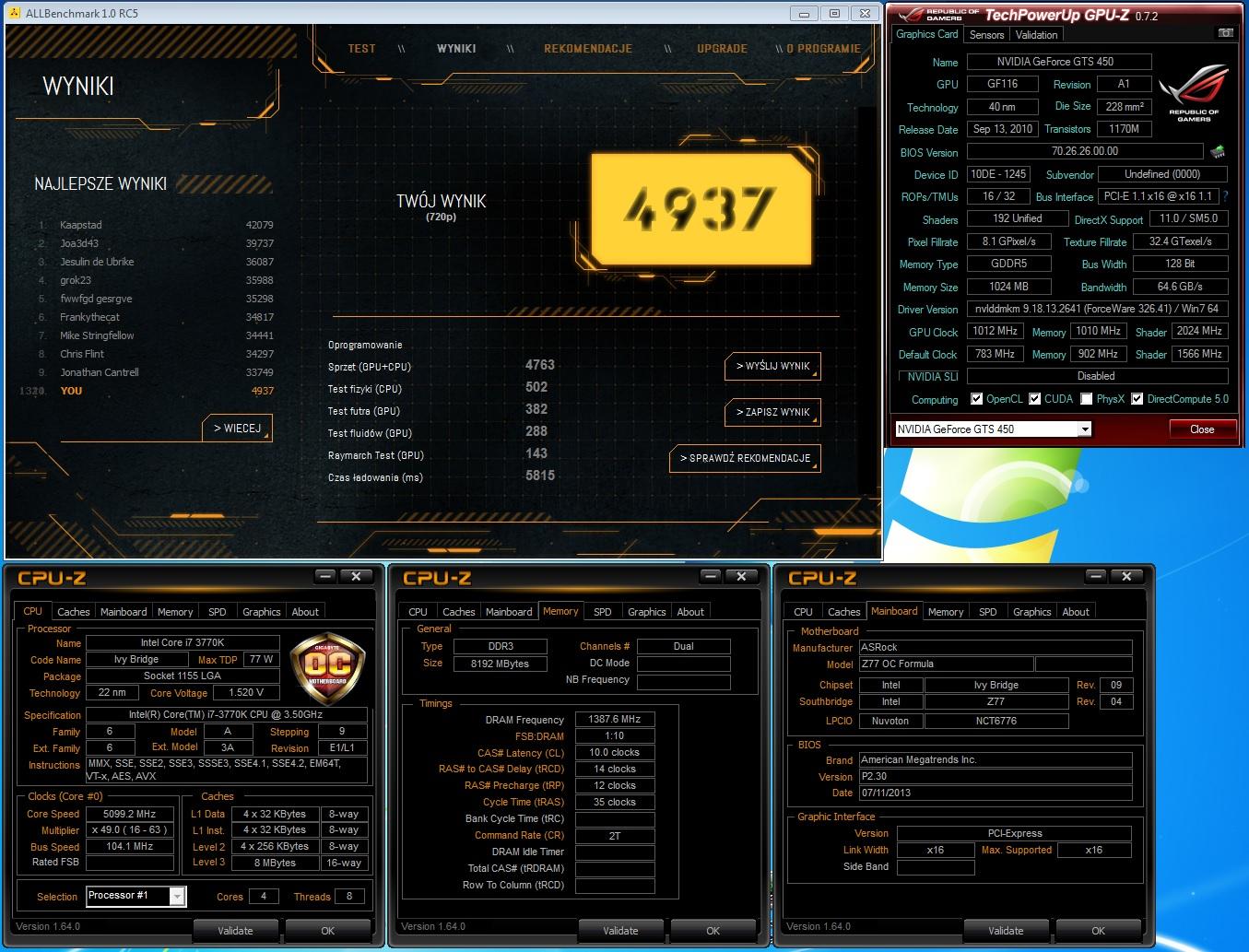Switch to the Sensors tab in GPU-Z

coord(986,35)
